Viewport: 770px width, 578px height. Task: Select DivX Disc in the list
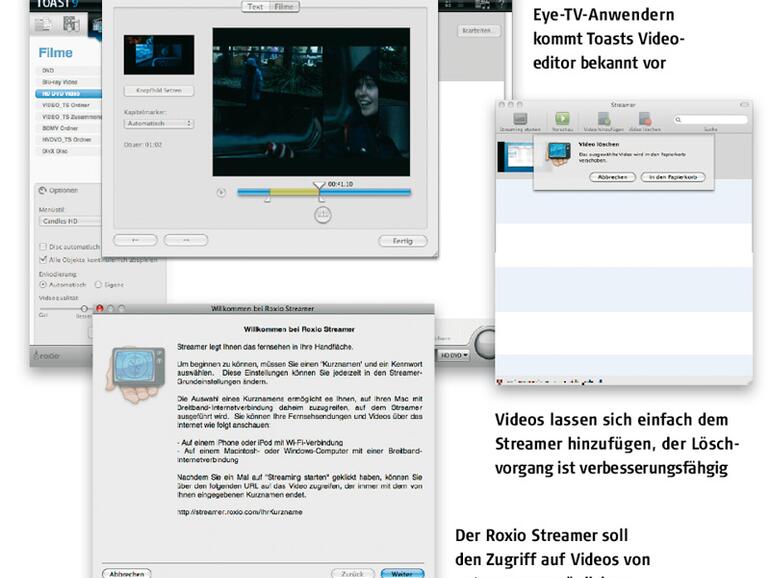(68, 151)
